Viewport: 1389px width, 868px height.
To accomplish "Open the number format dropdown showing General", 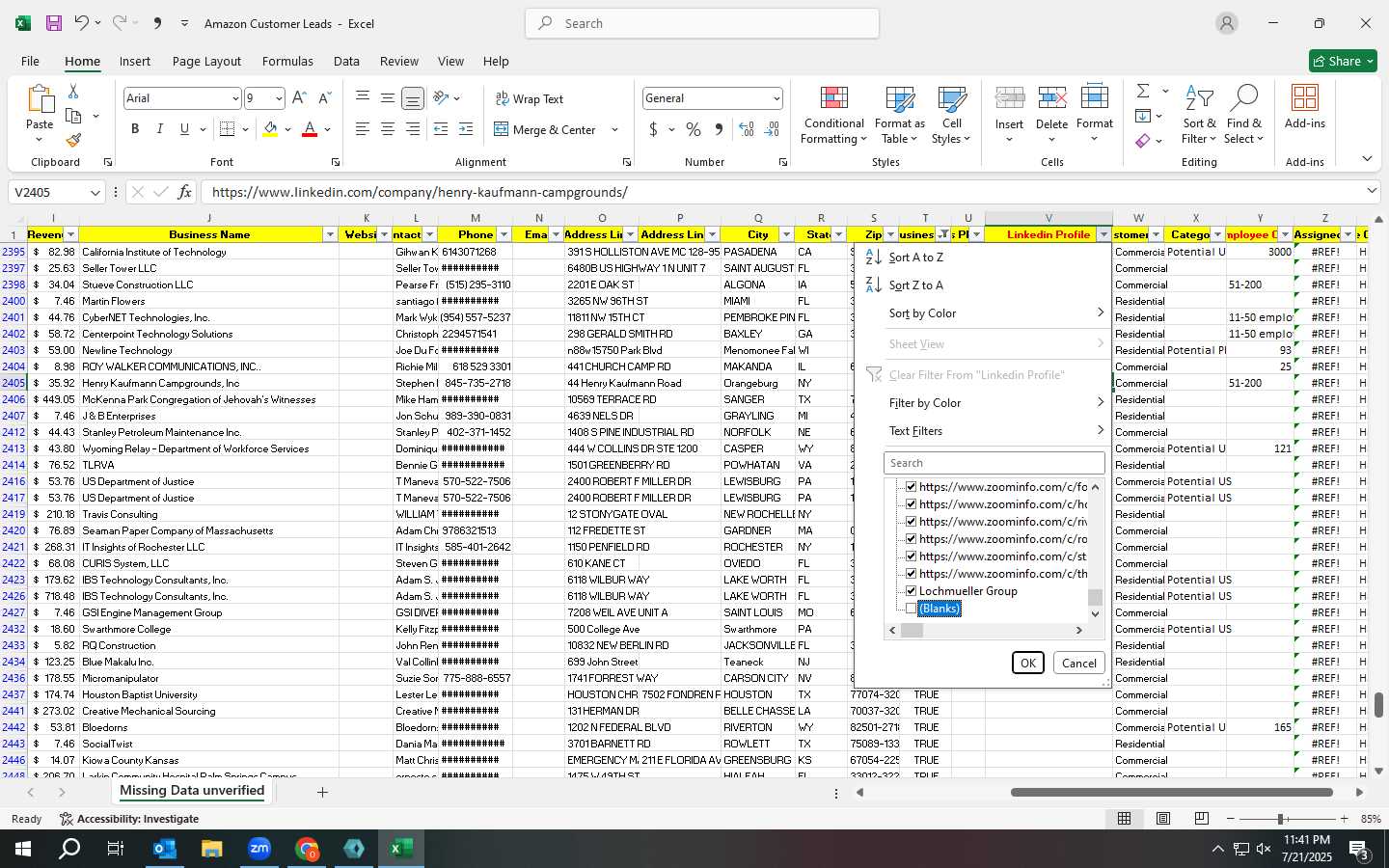I will [776, 98].
